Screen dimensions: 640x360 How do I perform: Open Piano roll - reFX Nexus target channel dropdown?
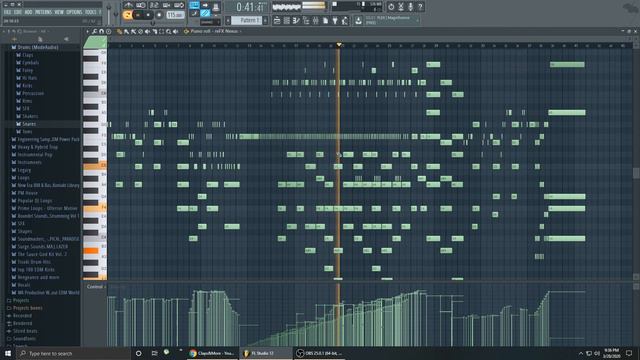[216, 31]
